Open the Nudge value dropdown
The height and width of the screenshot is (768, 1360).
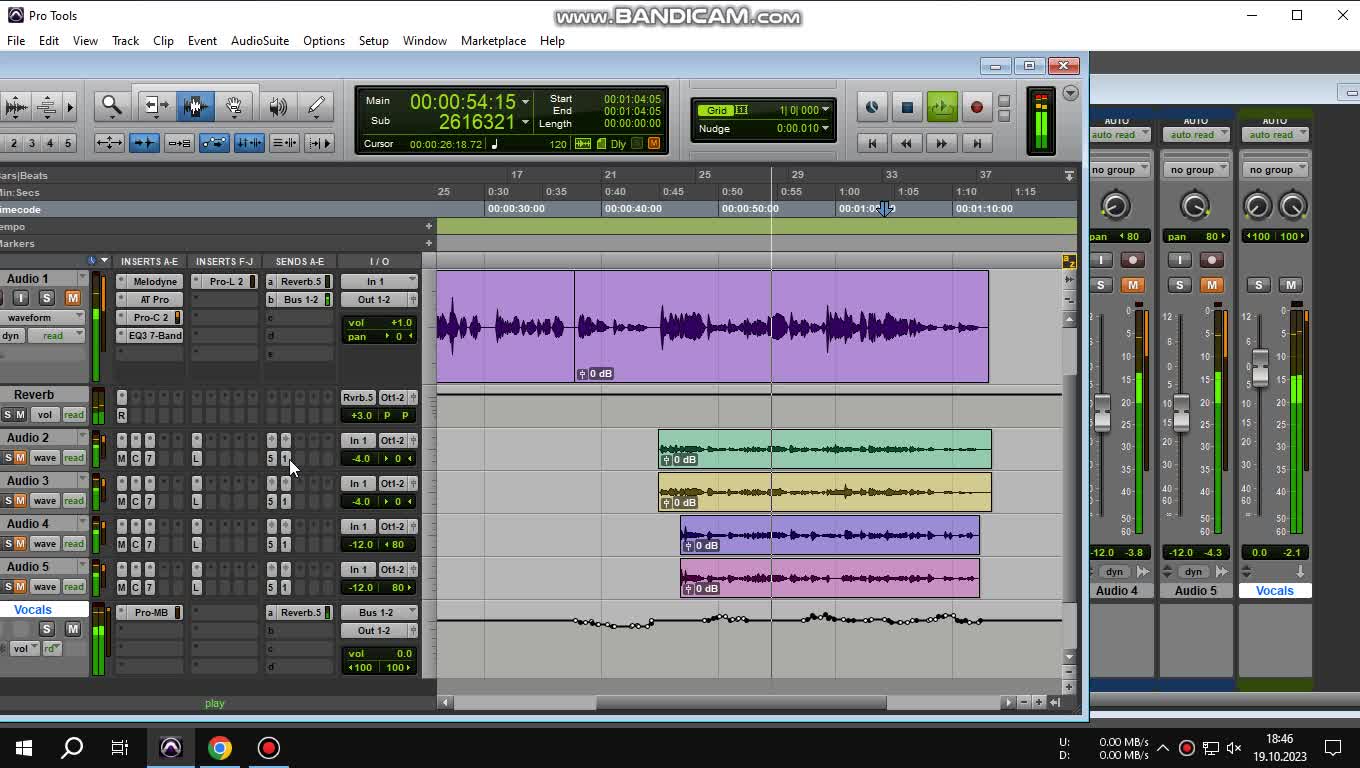(x=827, y=128)
